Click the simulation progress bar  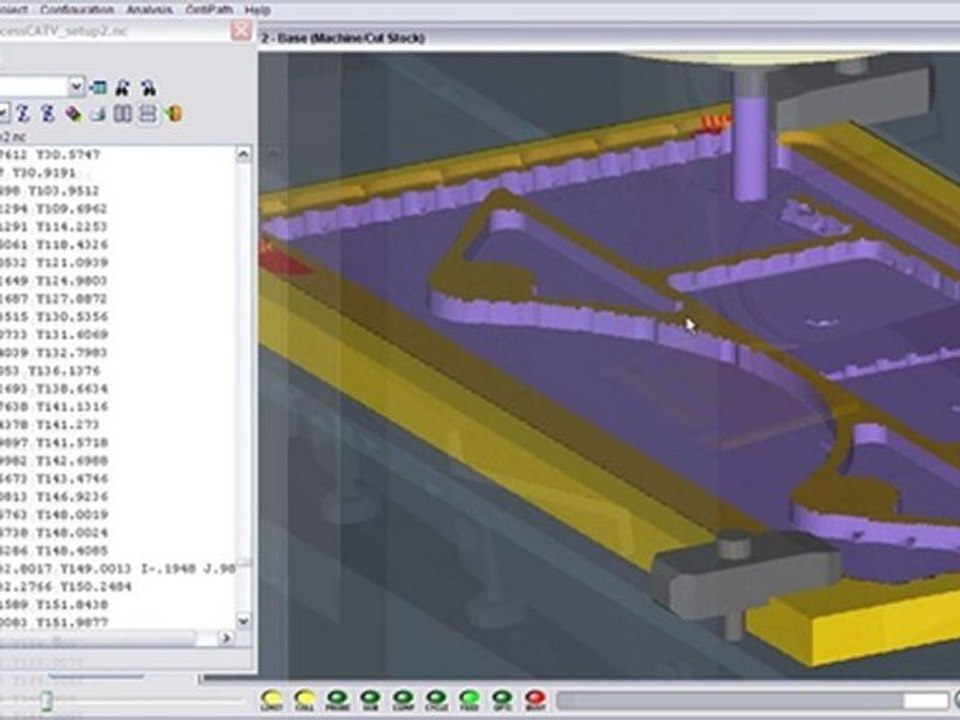click(753, 700)
